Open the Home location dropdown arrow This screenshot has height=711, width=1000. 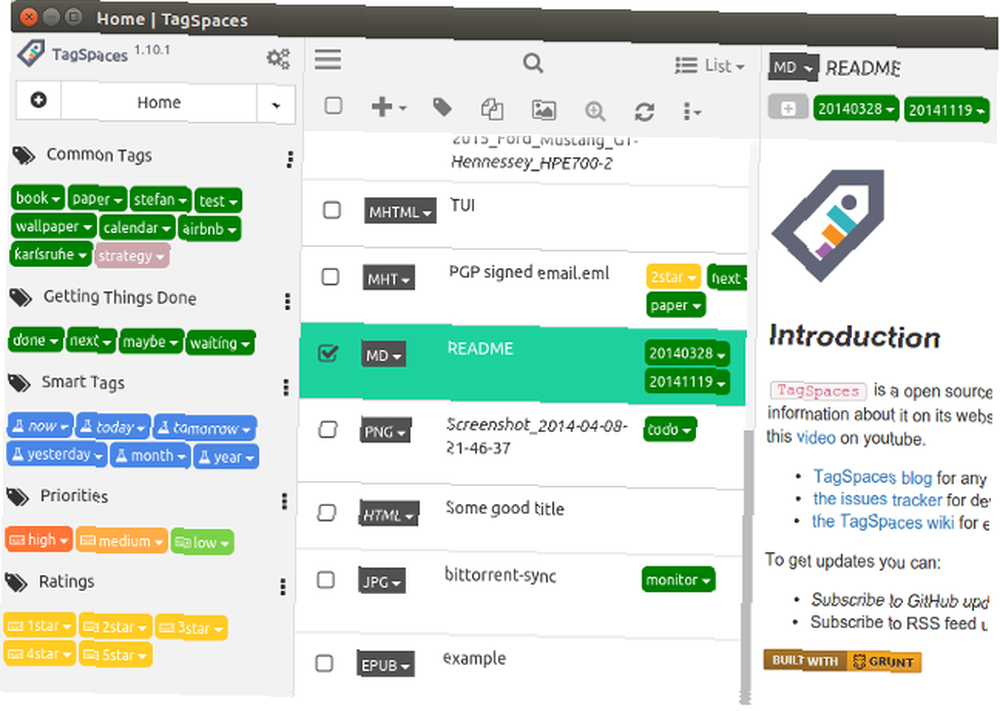tap(276, 105)
